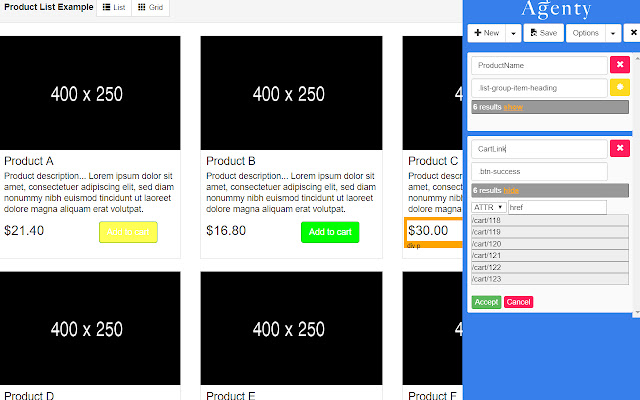Click the Options button
The image size is (640, 400).
[x=585, y=33]
